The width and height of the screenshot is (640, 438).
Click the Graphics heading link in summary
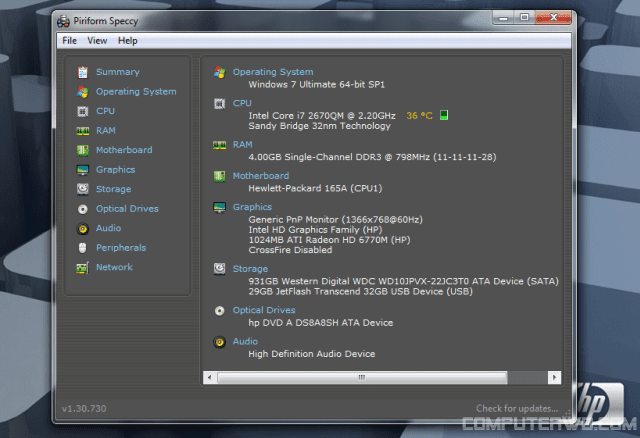pyautogui.click(x=252, y=207)
